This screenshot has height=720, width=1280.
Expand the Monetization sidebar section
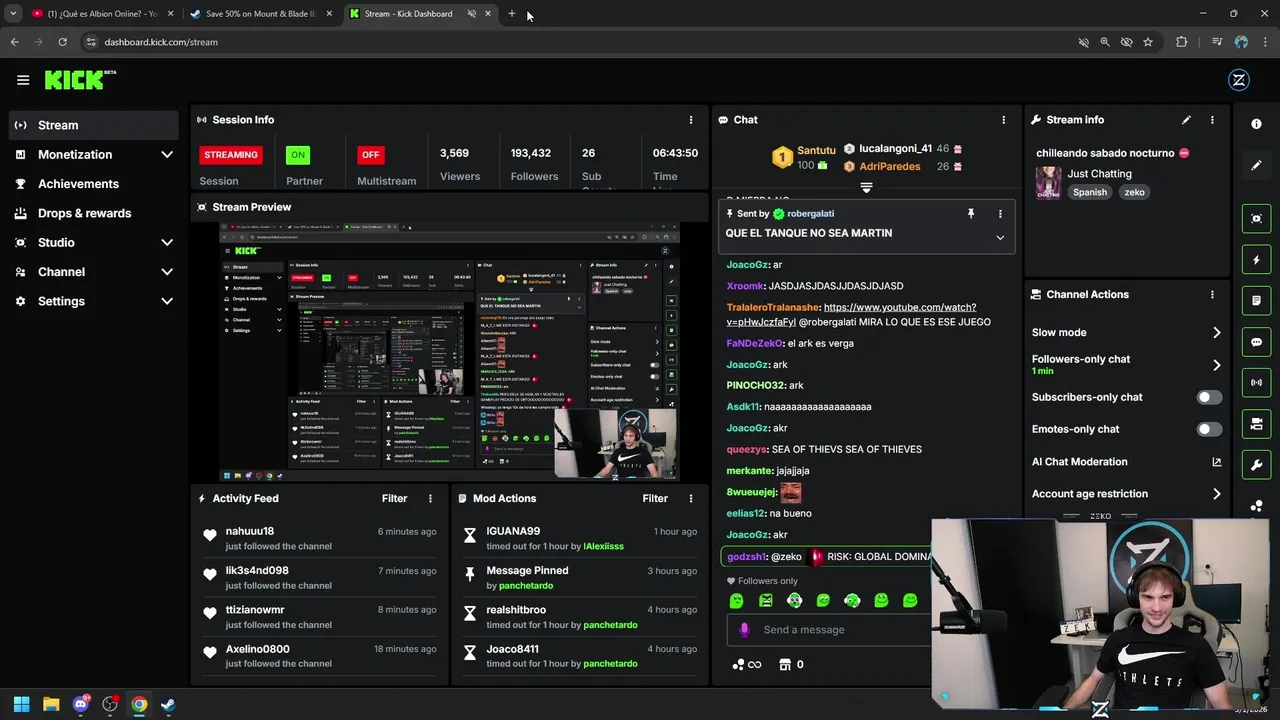point(167,155)
